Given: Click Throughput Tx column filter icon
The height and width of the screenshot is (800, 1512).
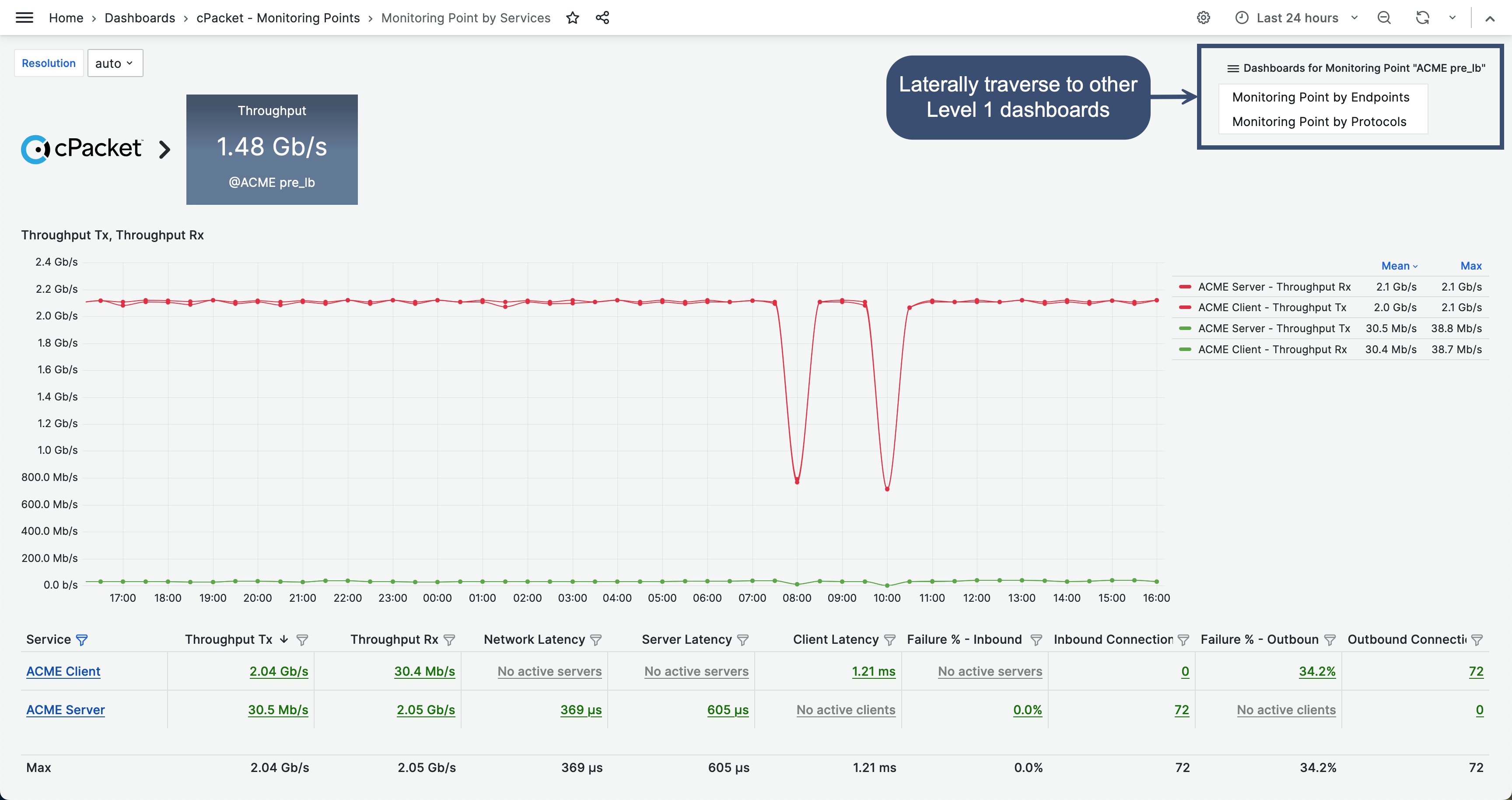Looking at the screenshot, I should tap(302, 640).
